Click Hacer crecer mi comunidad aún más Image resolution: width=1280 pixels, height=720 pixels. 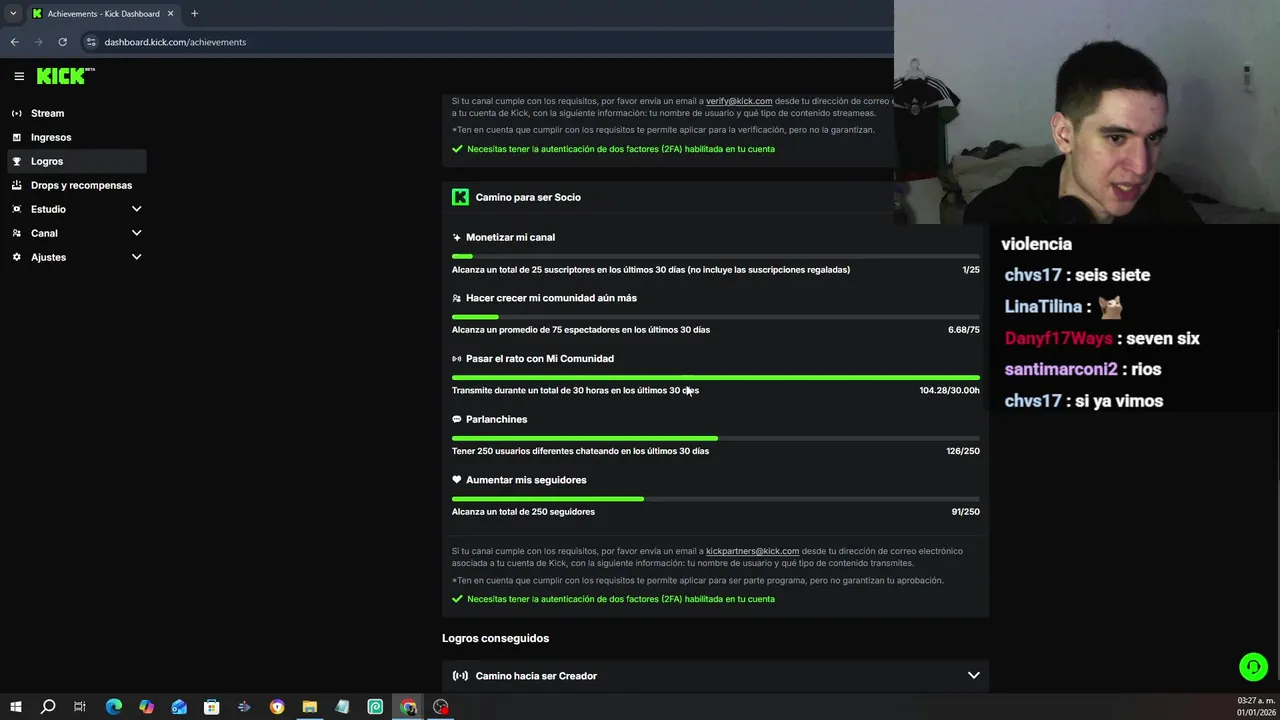[x=551, y=298]
